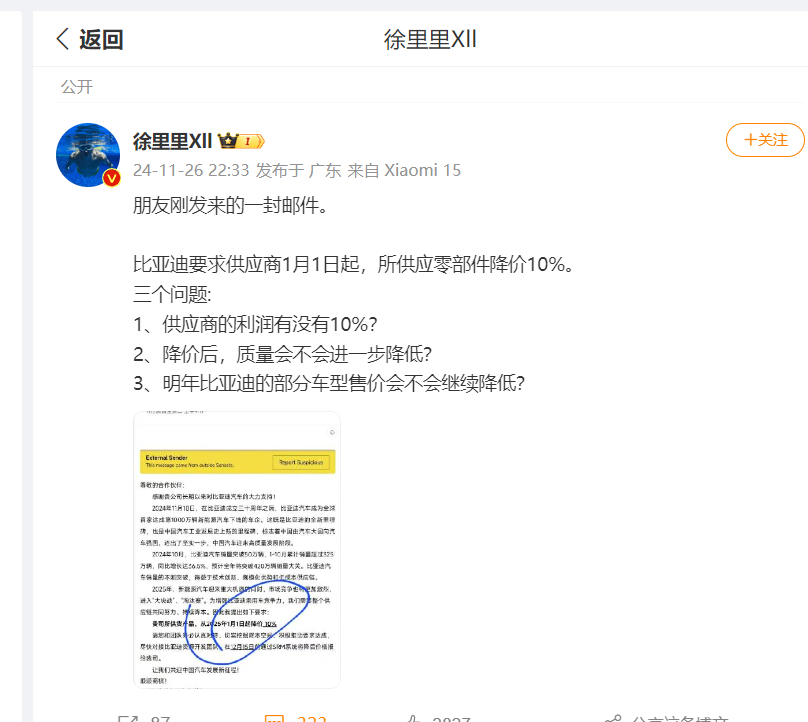Click the 徐里里XII page header title
Viewport: 808px width, 722px height.
[x=430, y=39]
